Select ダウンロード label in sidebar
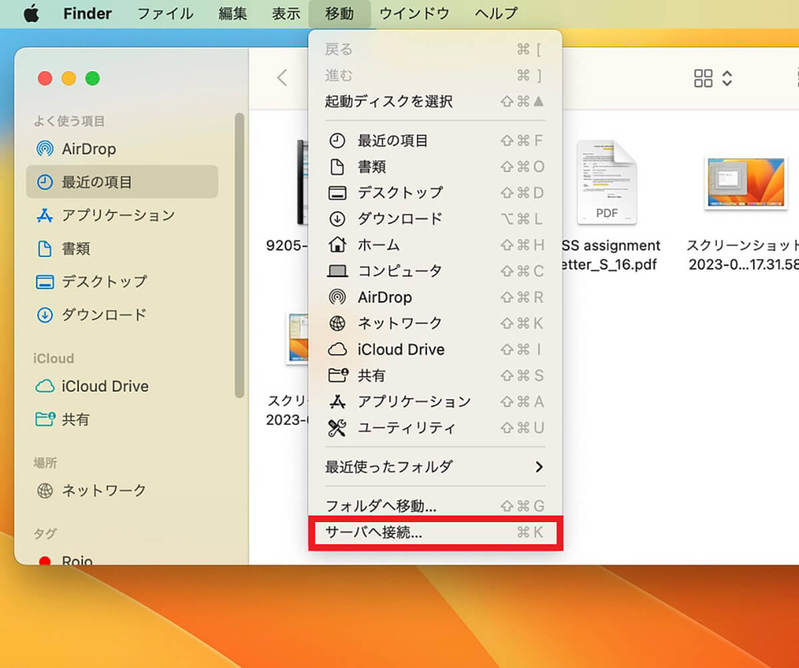The image size is (799, 668). pos(104,315)
